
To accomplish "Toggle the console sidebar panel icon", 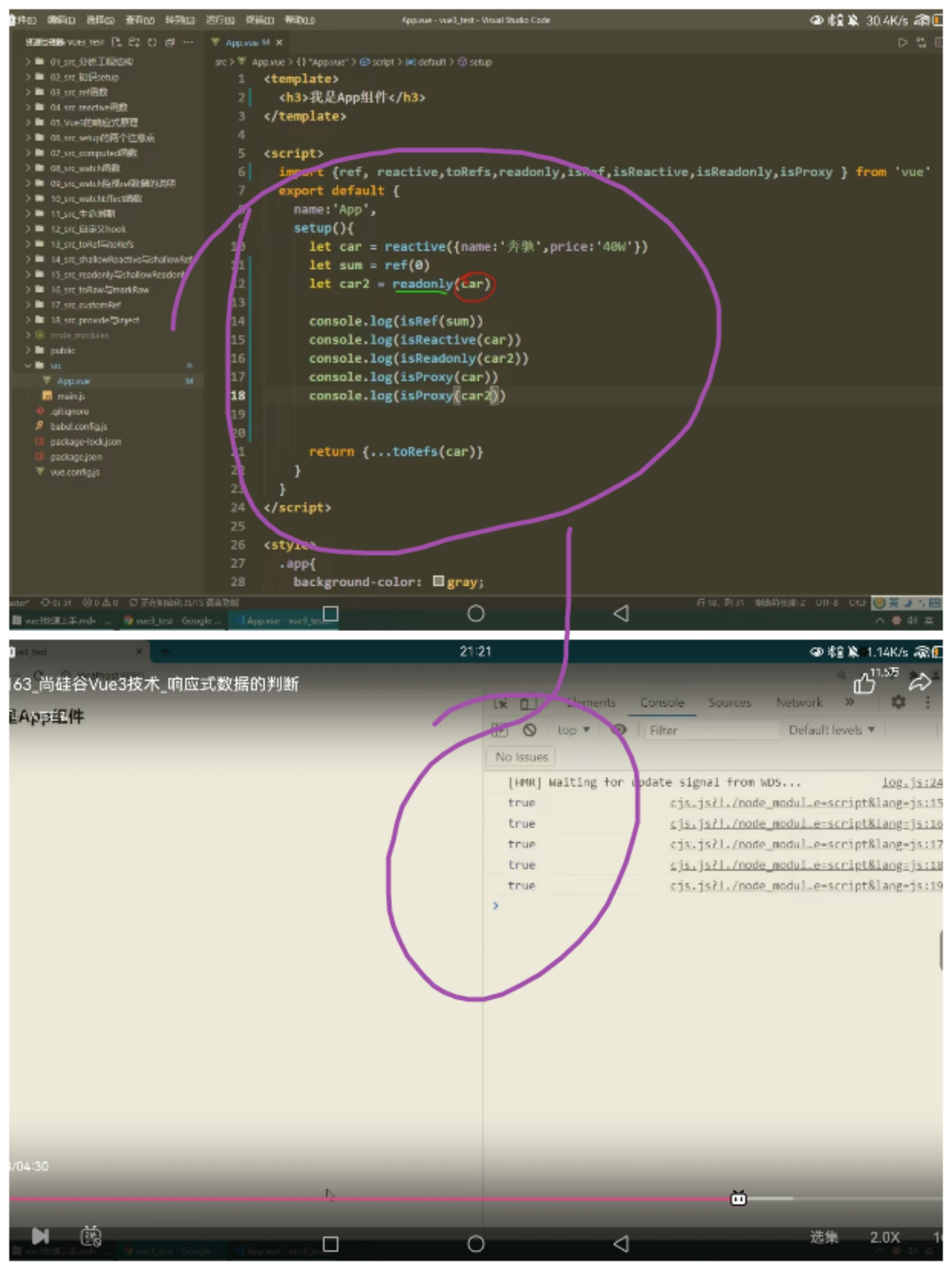I will coord(499,730).
